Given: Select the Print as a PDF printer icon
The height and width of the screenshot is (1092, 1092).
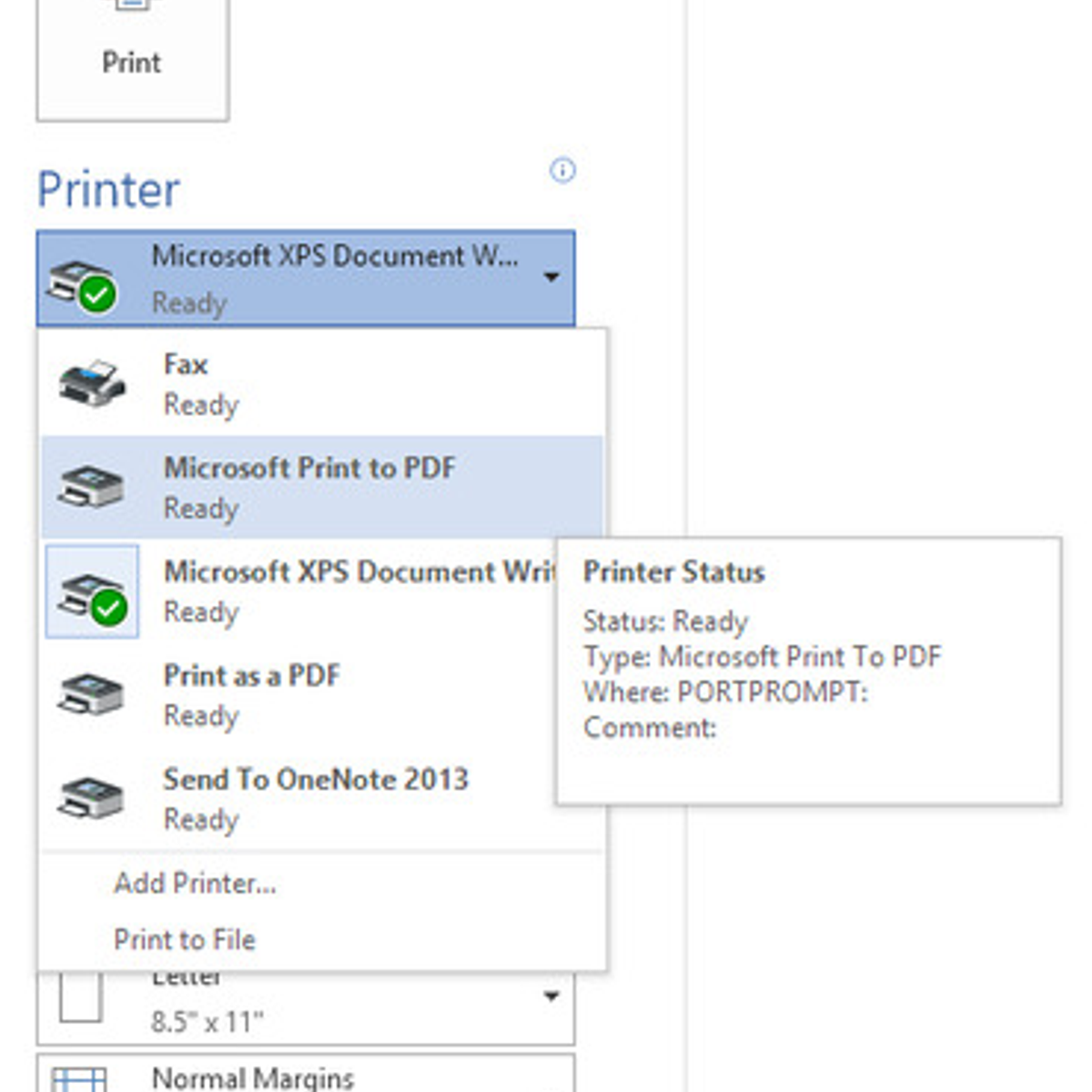Looking at the screenshot, I should point(88,695).
